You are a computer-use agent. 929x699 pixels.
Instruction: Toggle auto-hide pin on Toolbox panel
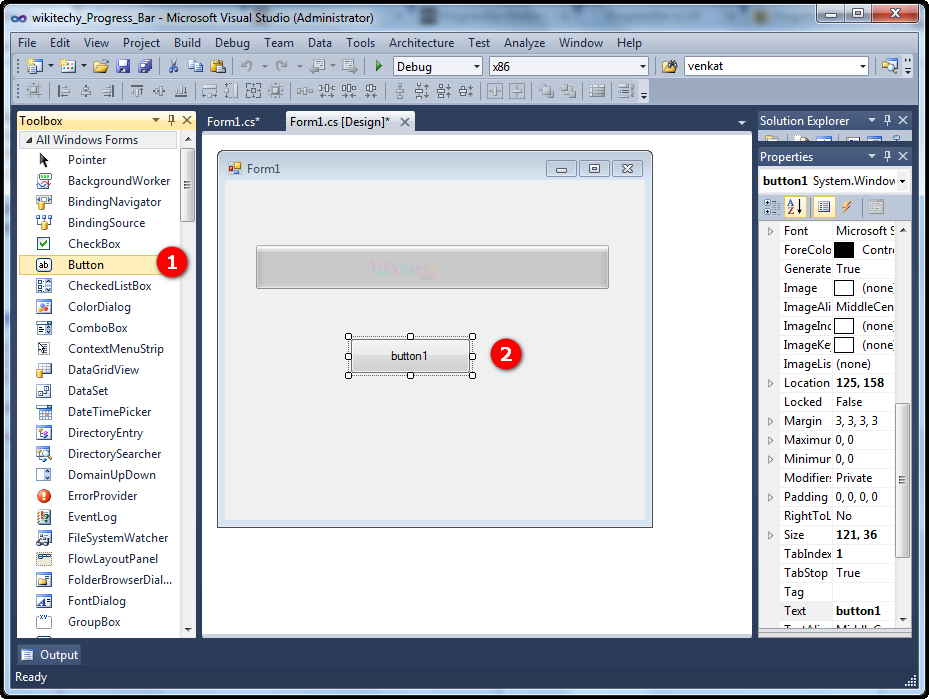coord(171,121)
